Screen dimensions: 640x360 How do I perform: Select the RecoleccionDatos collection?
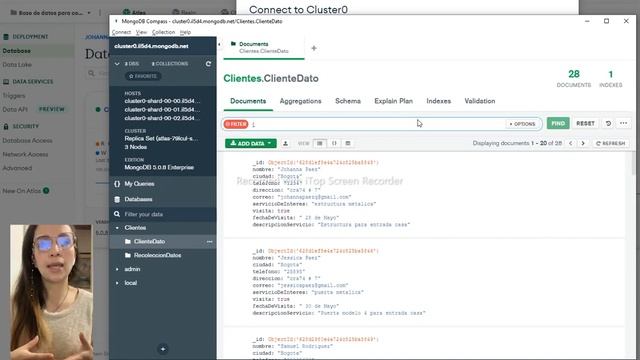[x=157, y=255]
